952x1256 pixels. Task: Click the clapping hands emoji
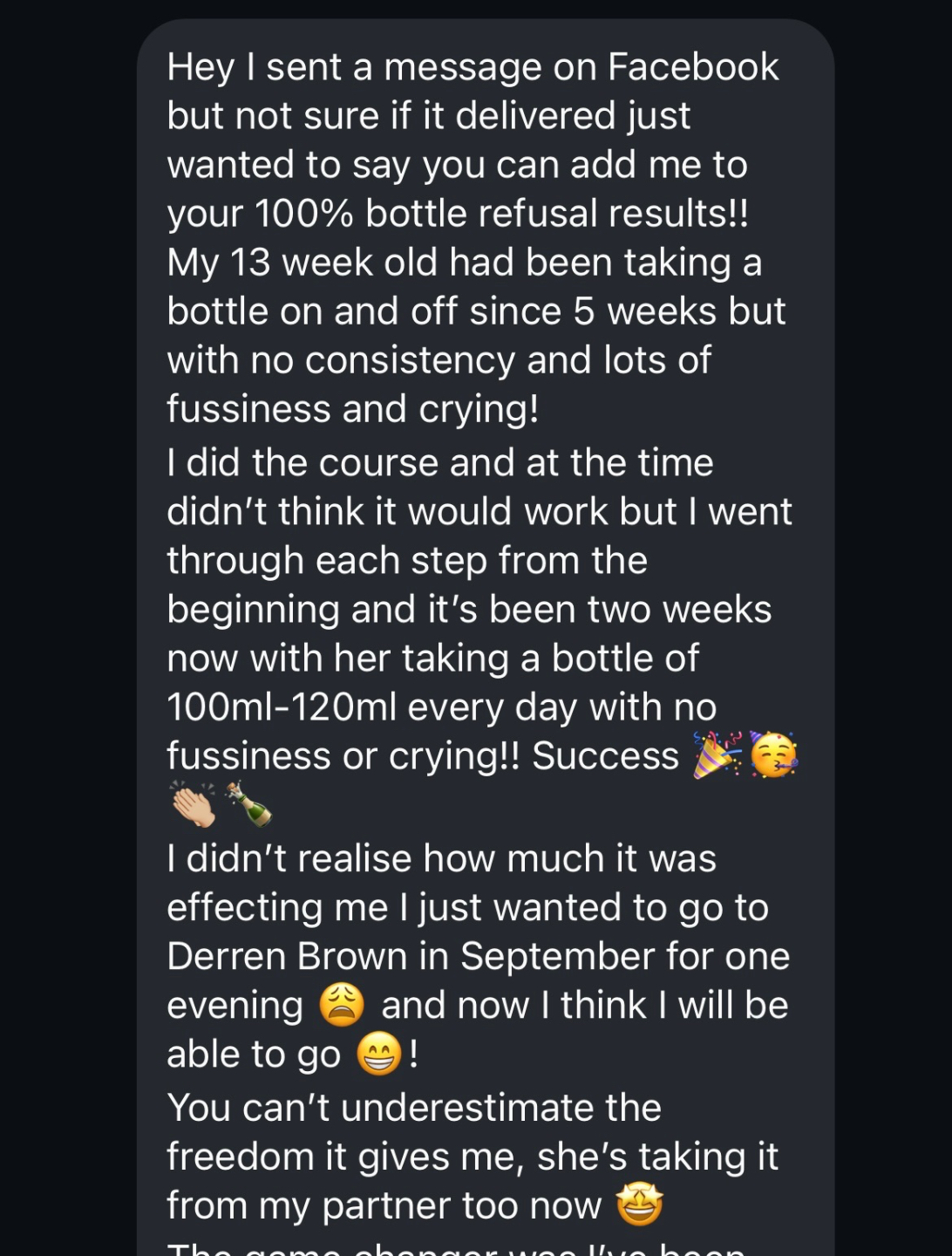coord(194,804)
